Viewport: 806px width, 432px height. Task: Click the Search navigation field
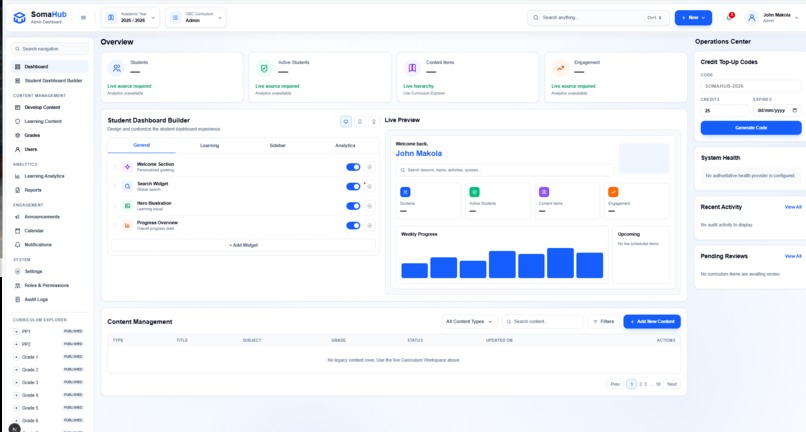point(49,49)
